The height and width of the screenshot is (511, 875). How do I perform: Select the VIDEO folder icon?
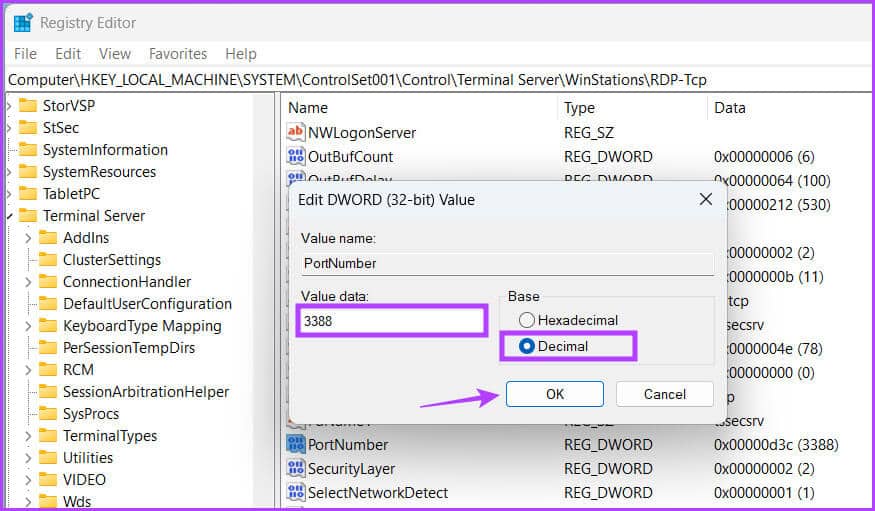pyautogui.click(x=48, y=480)
